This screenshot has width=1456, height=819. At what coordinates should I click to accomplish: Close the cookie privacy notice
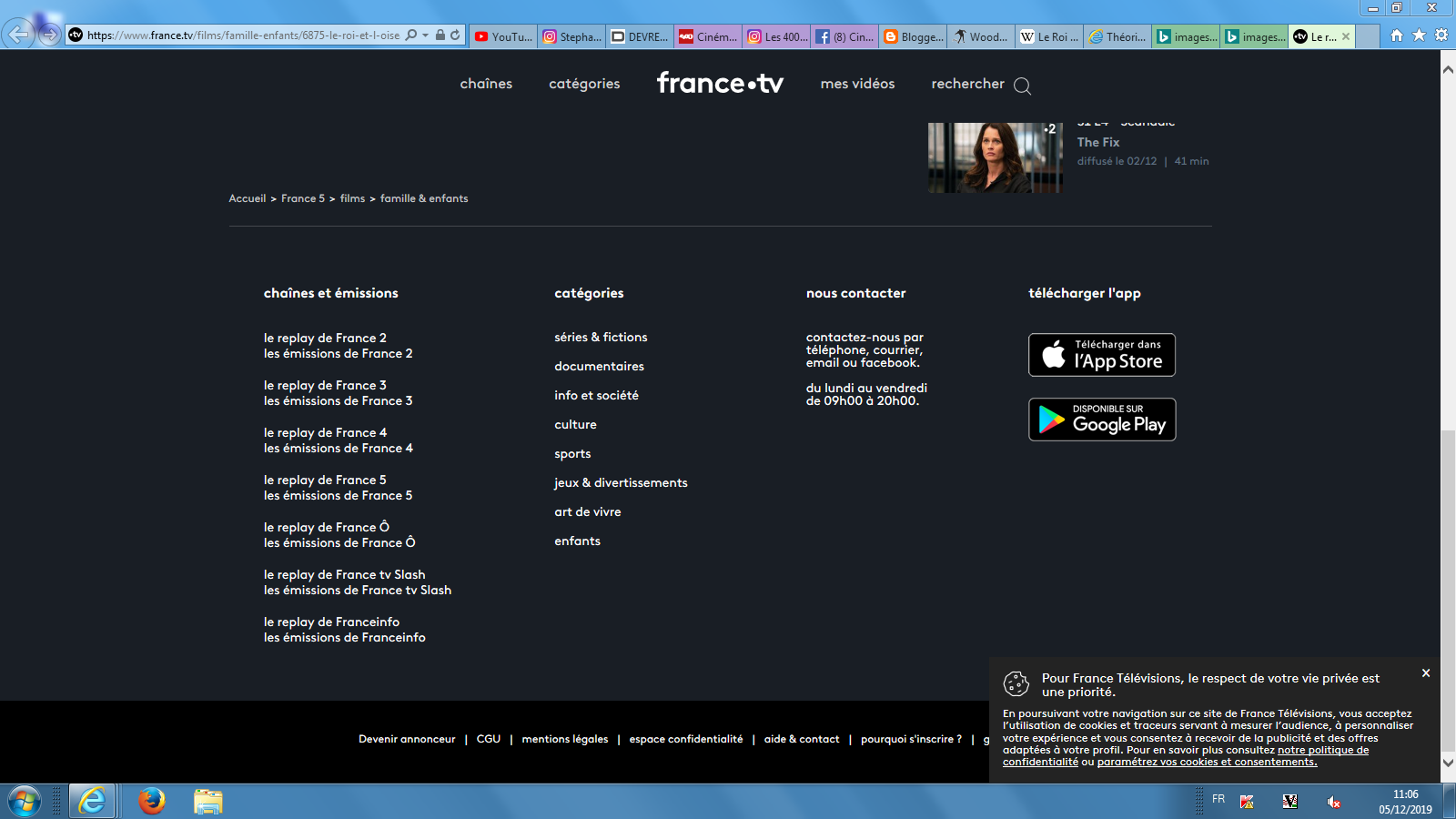pyautogui.click(x=1426, y=673)
